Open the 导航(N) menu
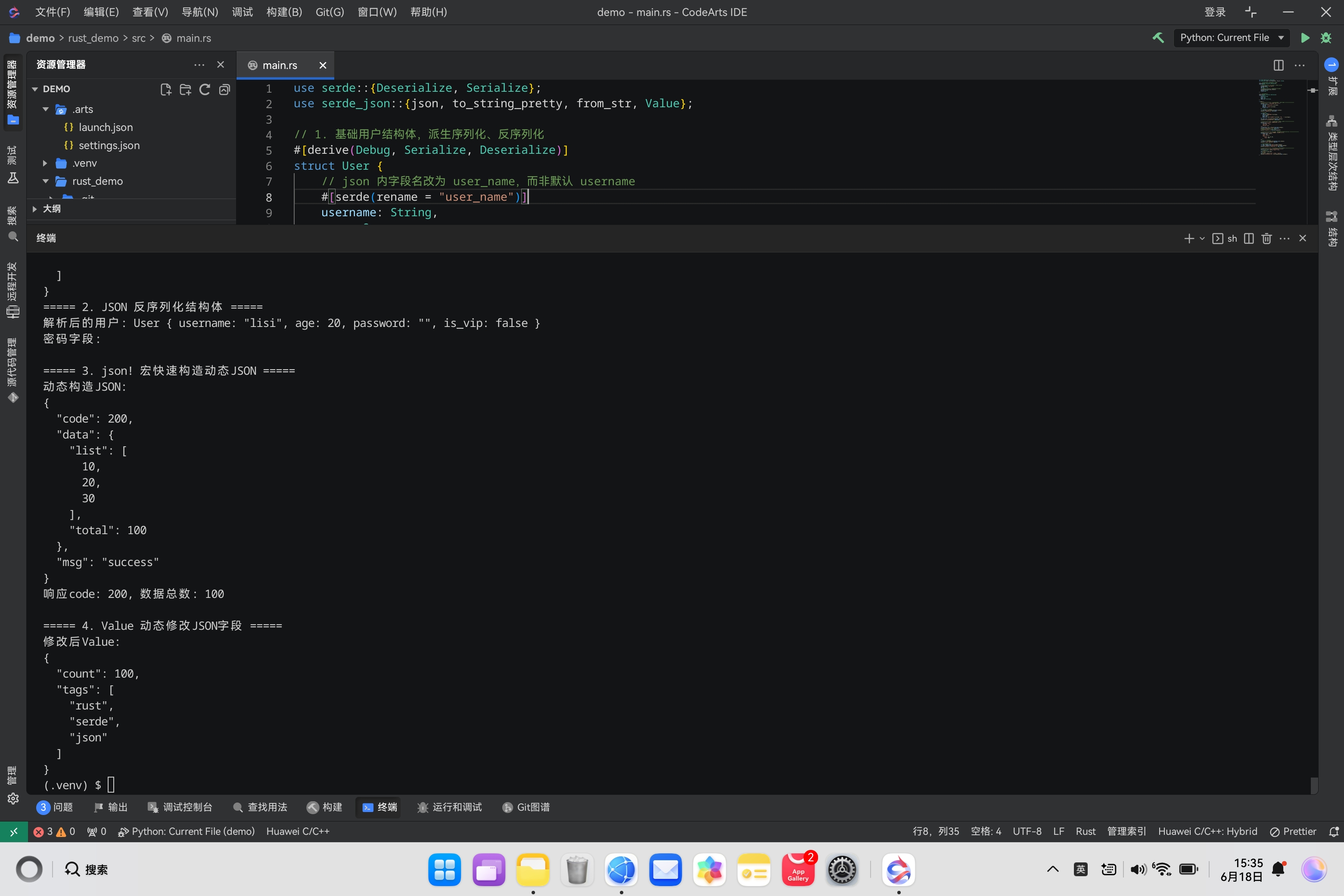Viewport: 1344px width, 896px height. coord(199,12)
